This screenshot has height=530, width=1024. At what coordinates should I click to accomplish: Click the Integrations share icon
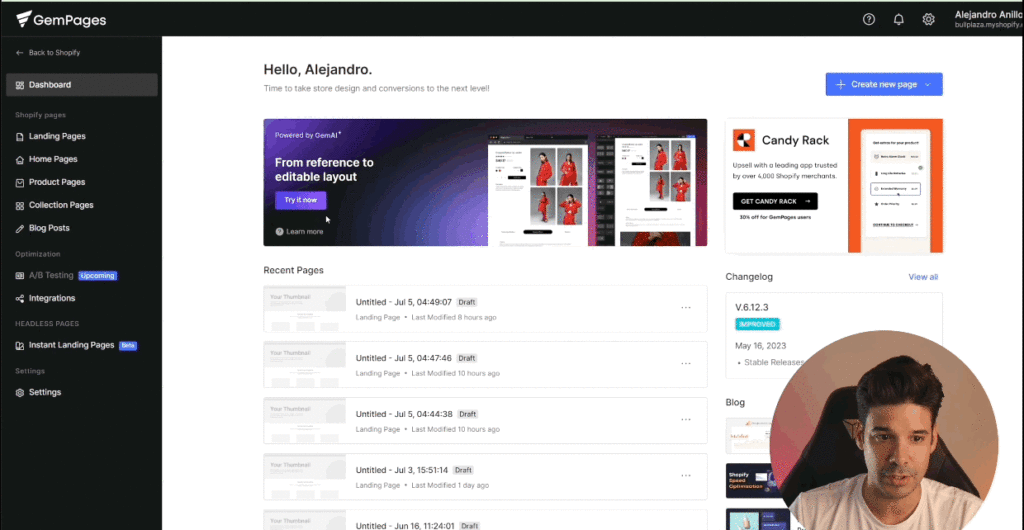coord(20,298)
